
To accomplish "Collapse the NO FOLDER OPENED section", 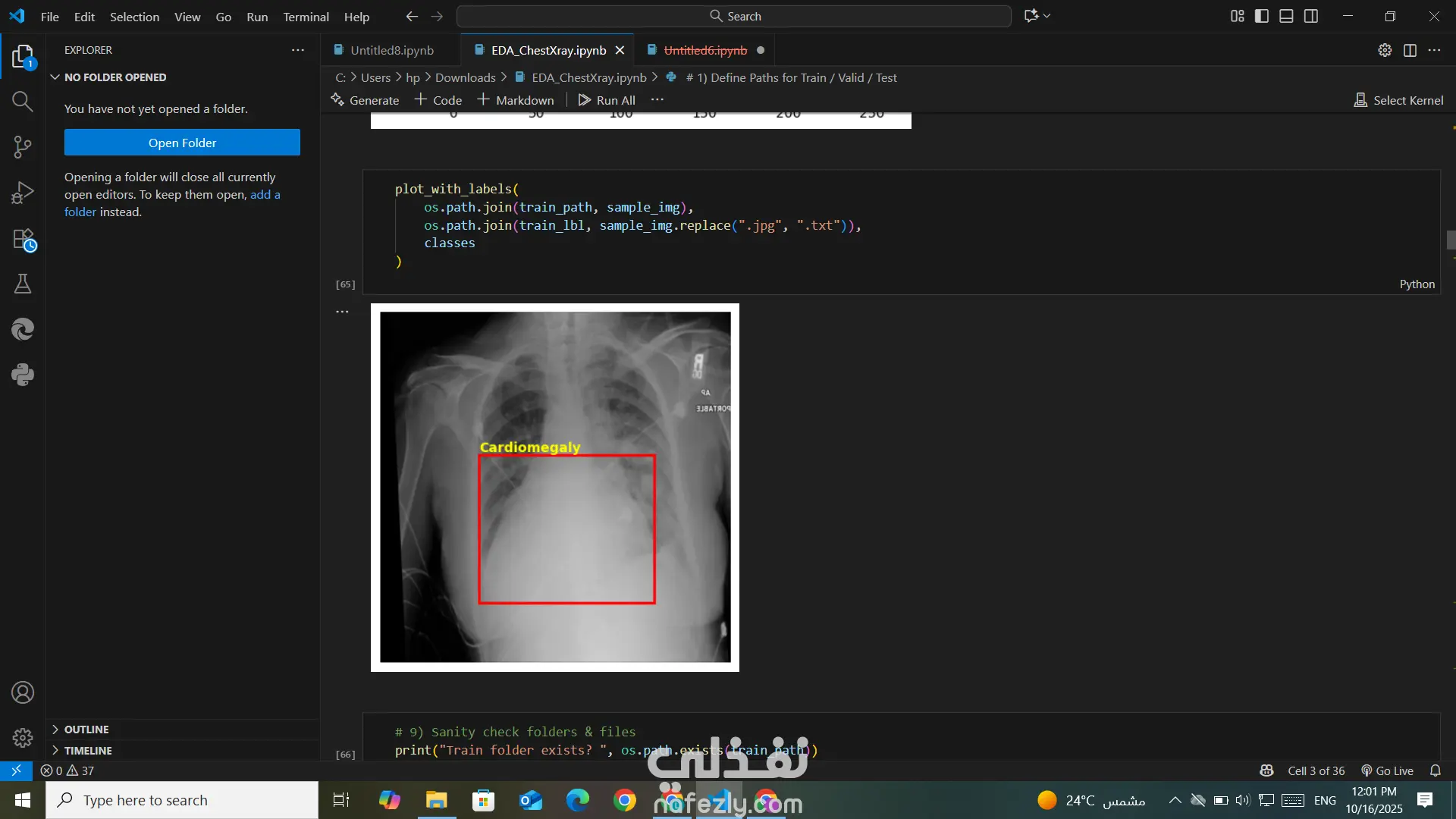I will [115, 77].
